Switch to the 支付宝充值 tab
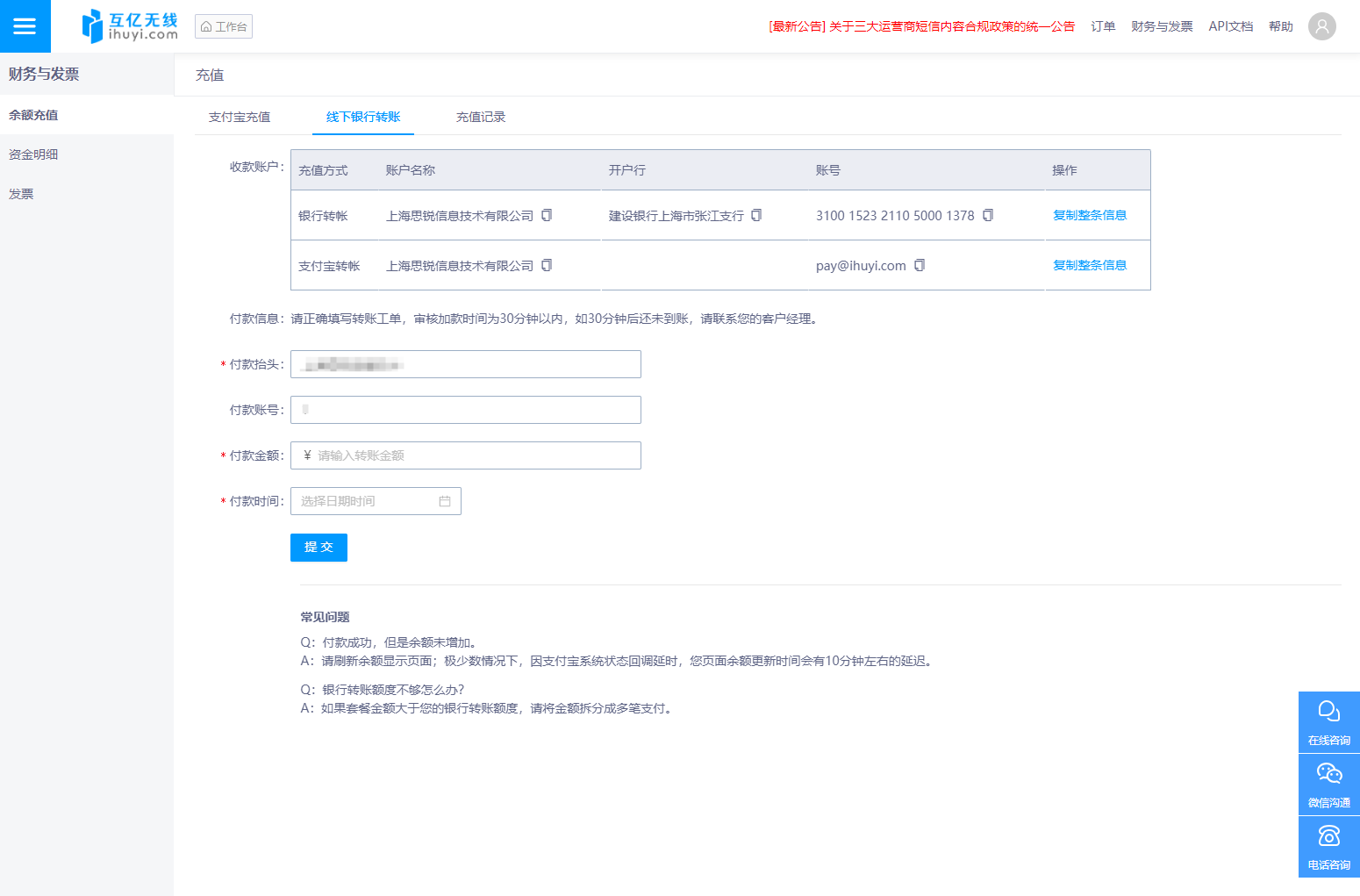This screenshot has width=1360, height=896. click(x=240, y=117)
